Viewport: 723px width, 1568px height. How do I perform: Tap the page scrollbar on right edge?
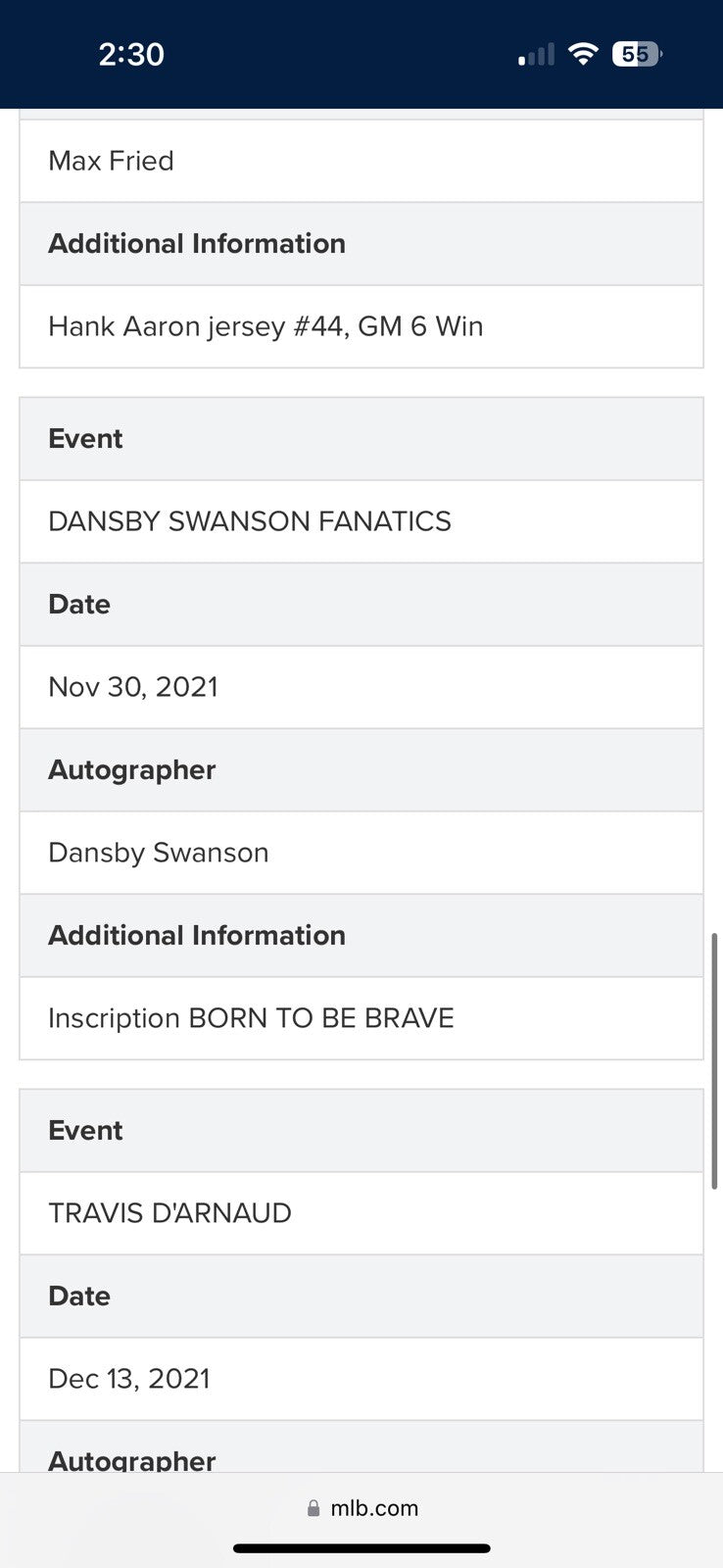[x=714, y=1060]
